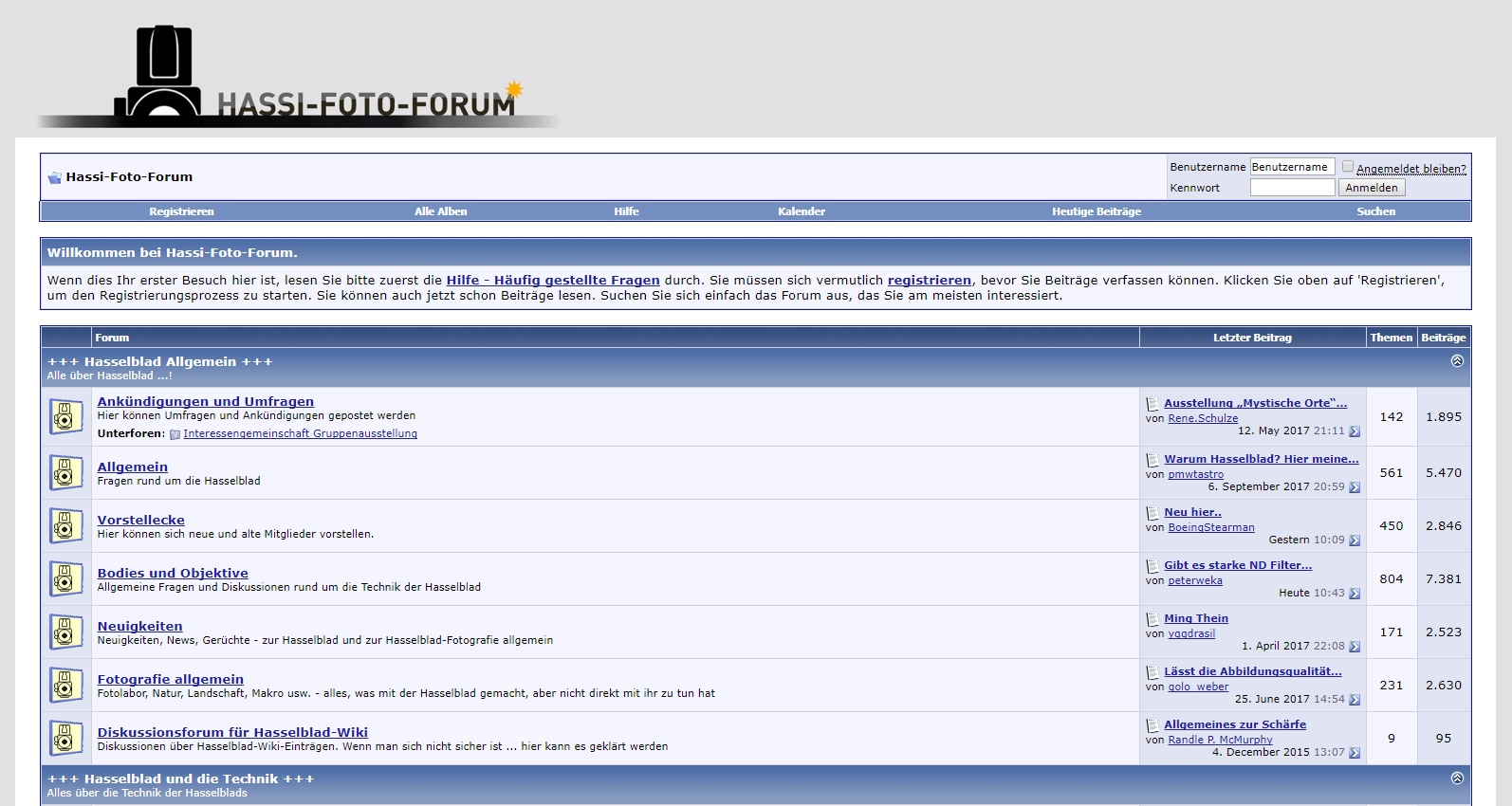Image resolution: width=1512 pixels, height=806 pixels.
Task: Click forum status icon for Neuigkeiten
Action: 65,632
